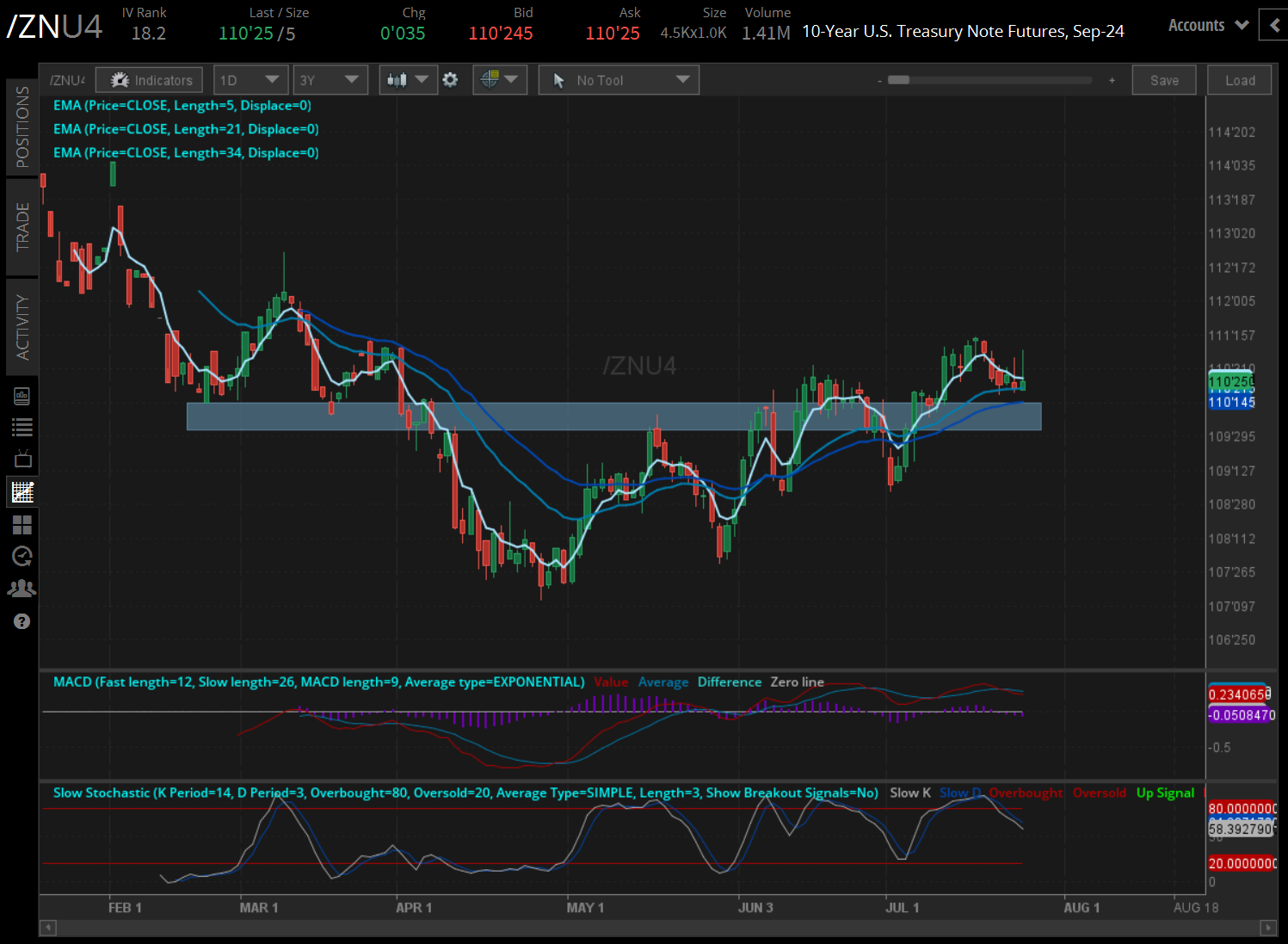Open the help question-mark icon

tap(22, 620)
